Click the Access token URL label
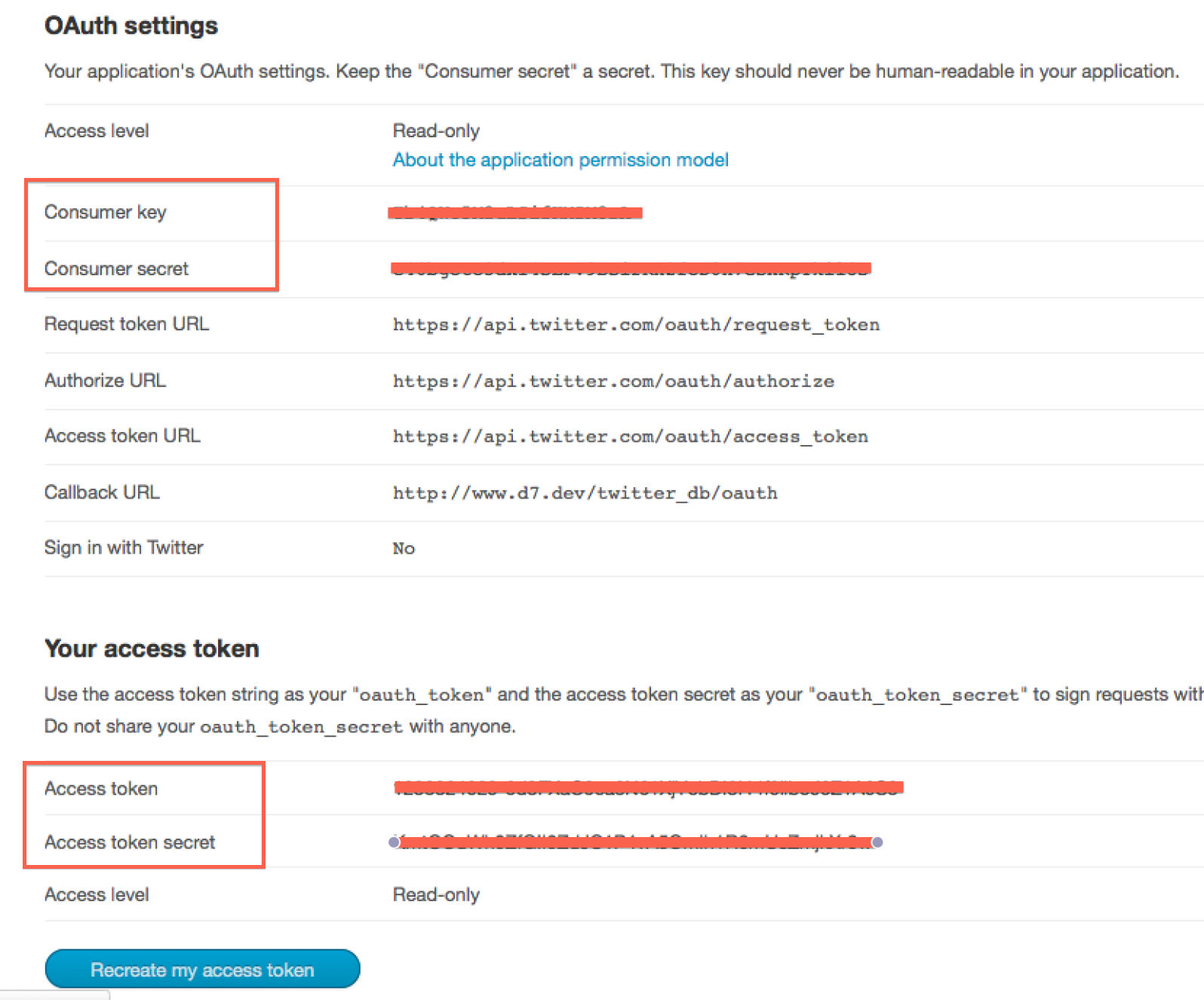Viewport: 1204px width, 1000px height. [x=122, y=436]
